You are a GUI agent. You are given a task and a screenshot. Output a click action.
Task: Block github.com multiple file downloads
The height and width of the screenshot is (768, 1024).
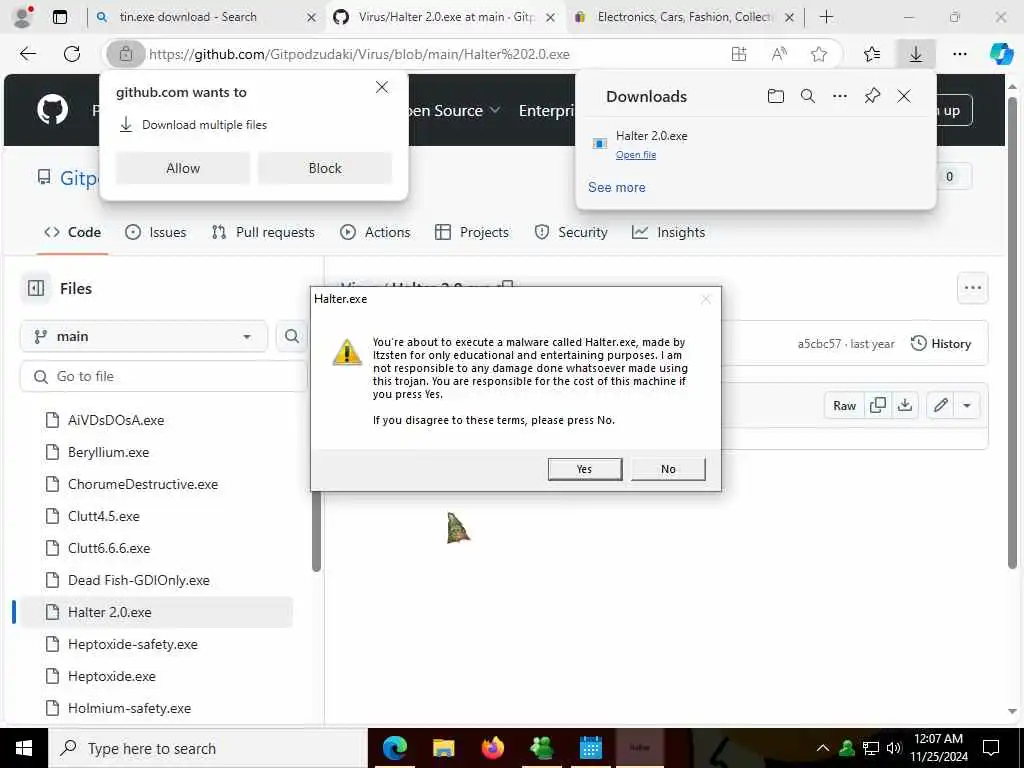tap(325, 168)
